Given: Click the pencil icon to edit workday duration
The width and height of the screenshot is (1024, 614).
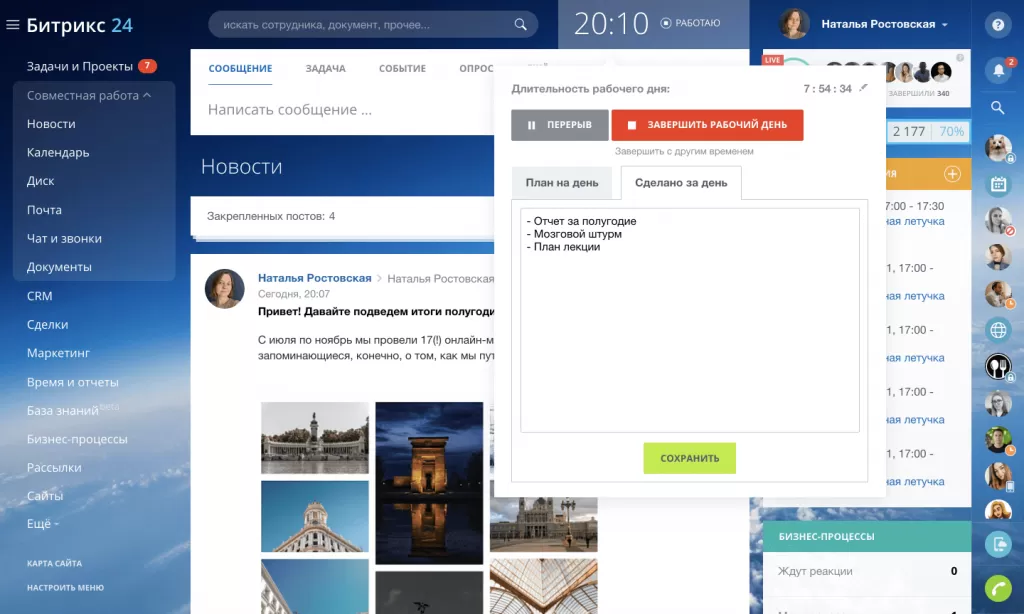Looking at the screenshot, I should (864, 88).
